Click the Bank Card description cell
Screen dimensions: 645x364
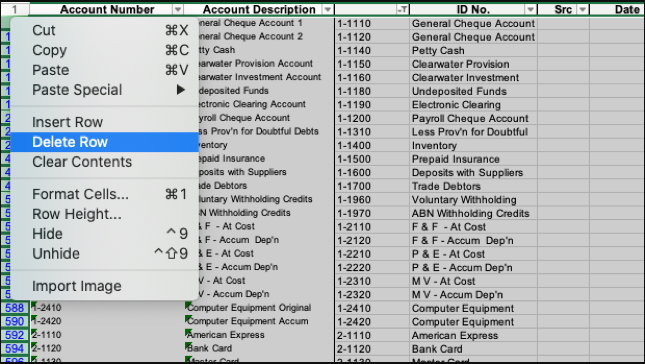(259, 348)
